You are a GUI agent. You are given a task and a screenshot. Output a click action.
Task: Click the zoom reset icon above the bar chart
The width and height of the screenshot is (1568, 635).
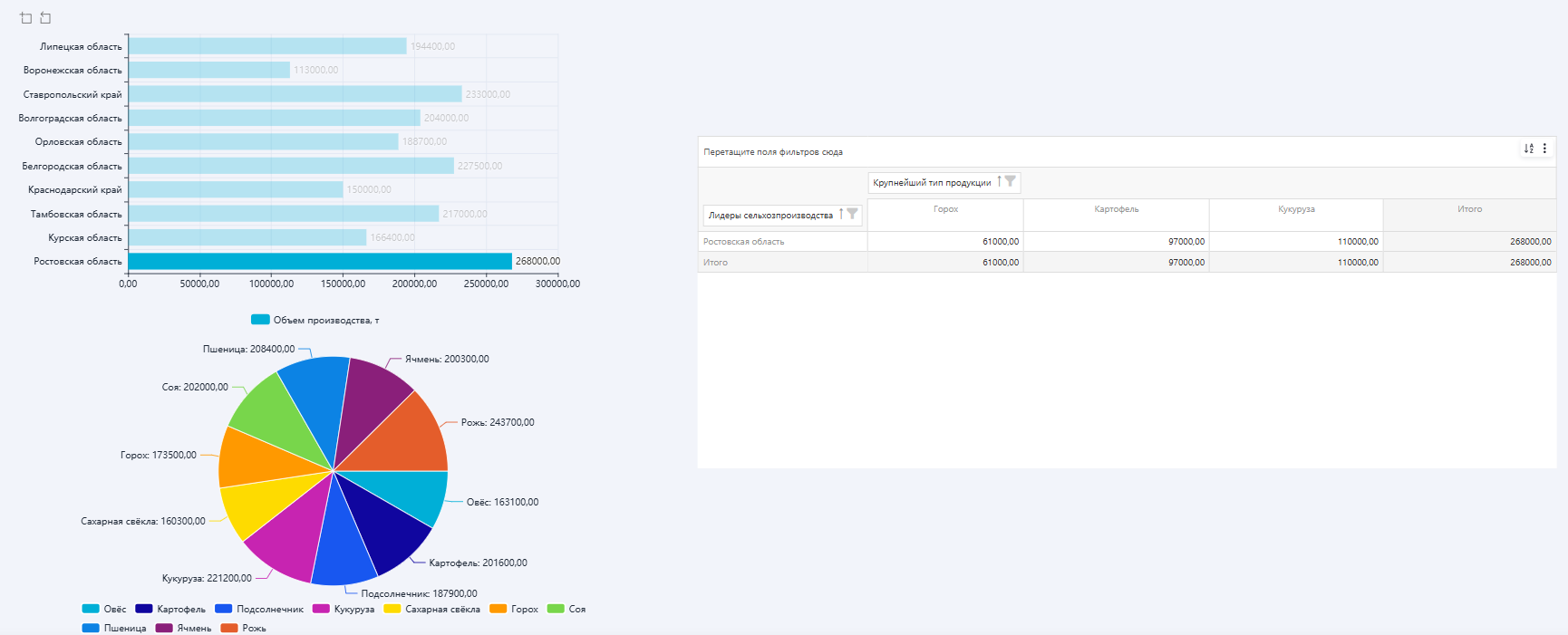pos(45,18)
